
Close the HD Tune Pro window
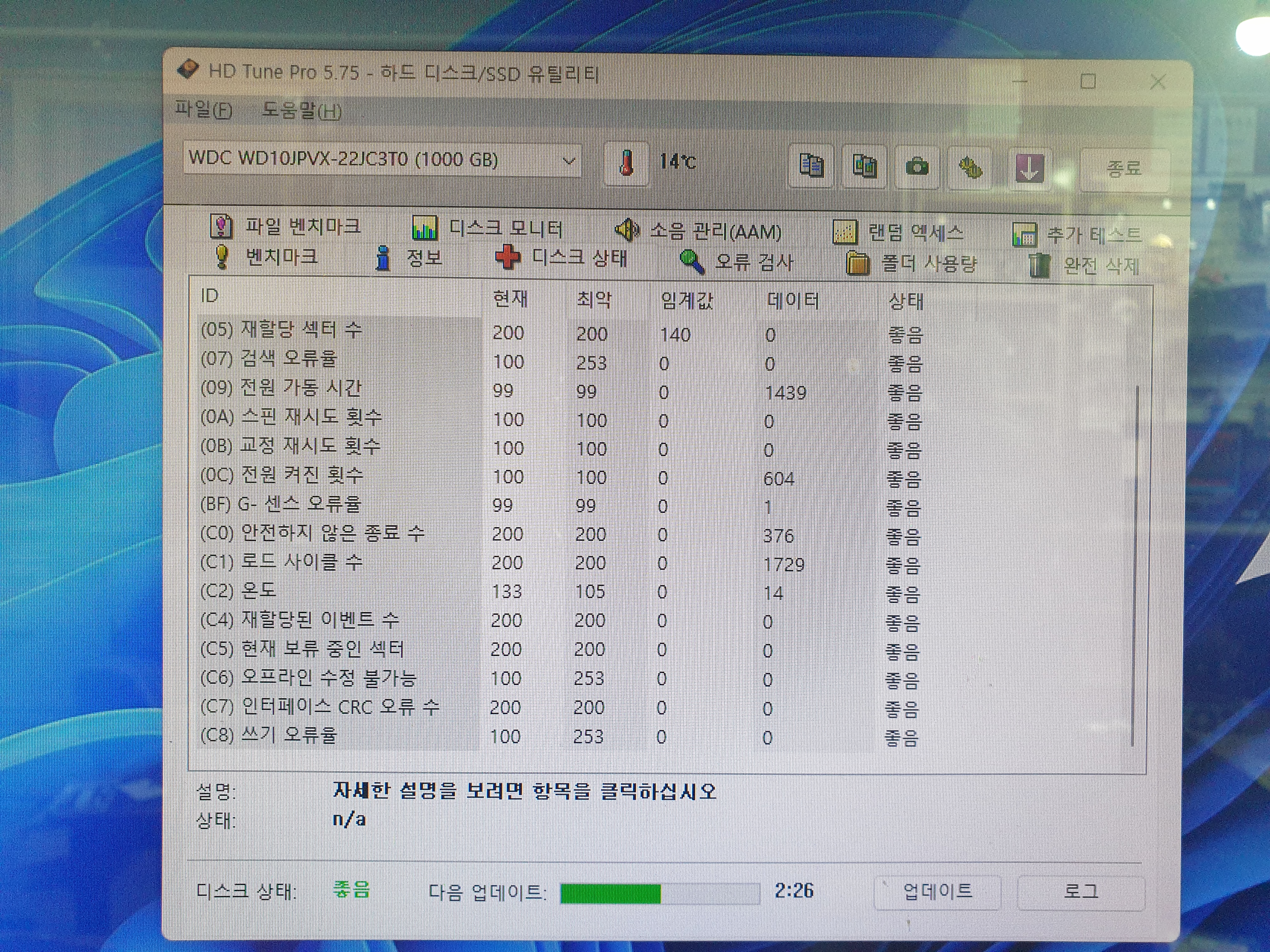point(1158,82)
